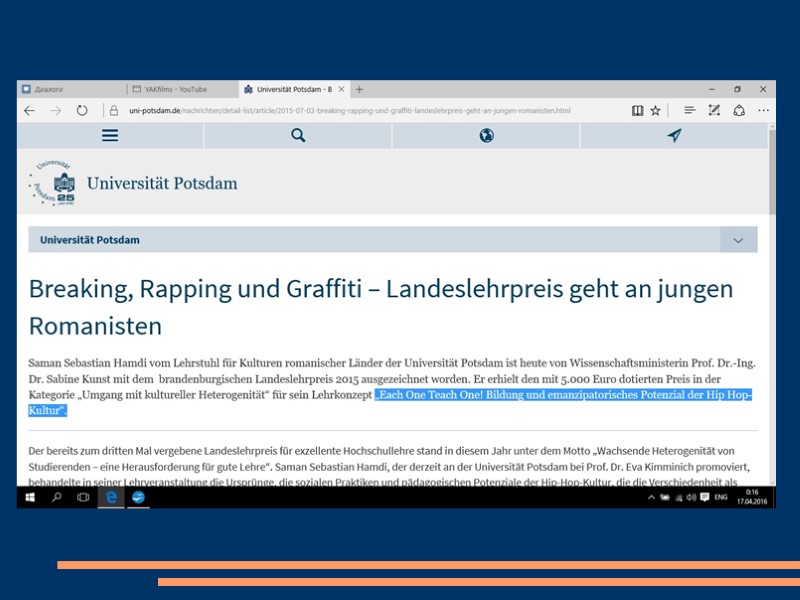The height and width of the screenshot is (600, 800).
Task: Click the page vertical scrollbar thumb
Action: (x=772, y=172)
